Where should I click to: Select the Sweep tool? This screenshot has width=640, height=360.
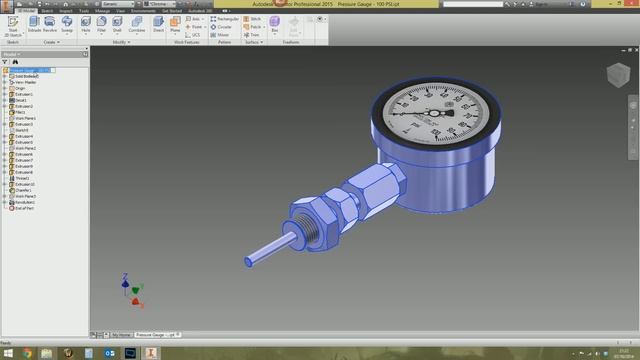pyautogui.click(x=67, y=24)
